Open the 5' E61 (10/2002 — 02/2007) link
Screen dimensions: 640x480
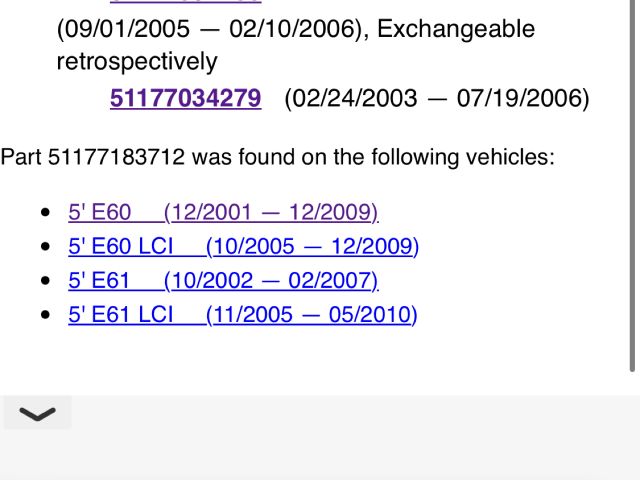[x=223, y=280]
